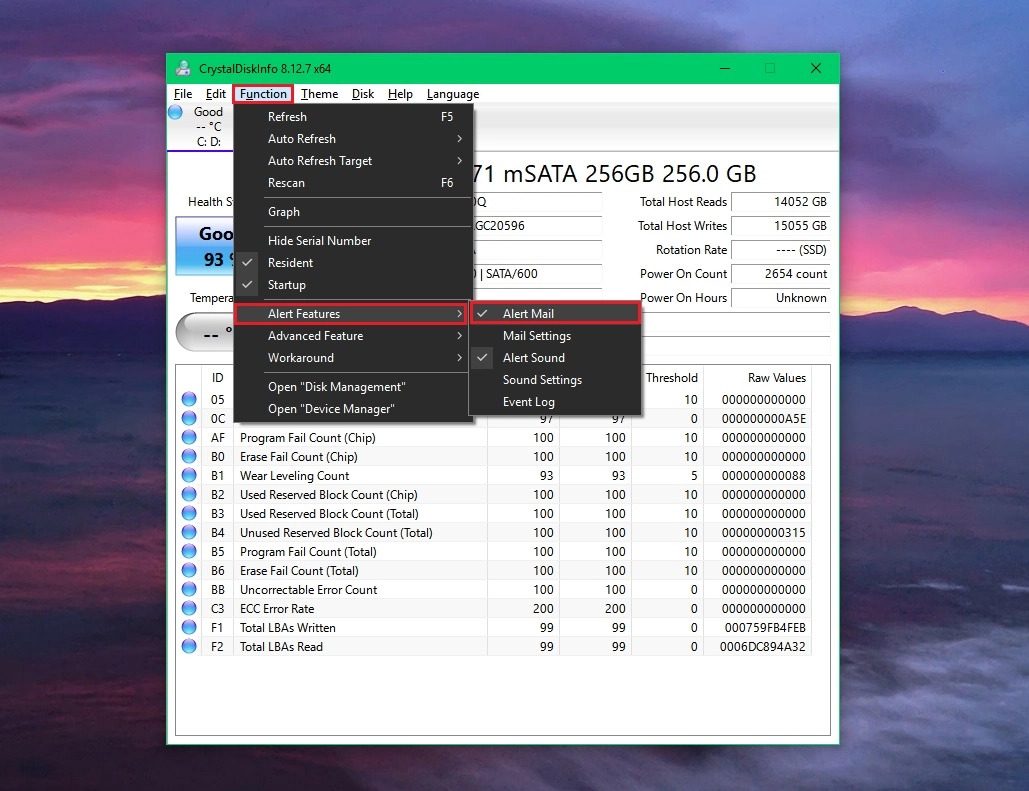The image size is (1029, 791).
Task: Toggle the Alert Sound option
Action: [x=555, y=358]
